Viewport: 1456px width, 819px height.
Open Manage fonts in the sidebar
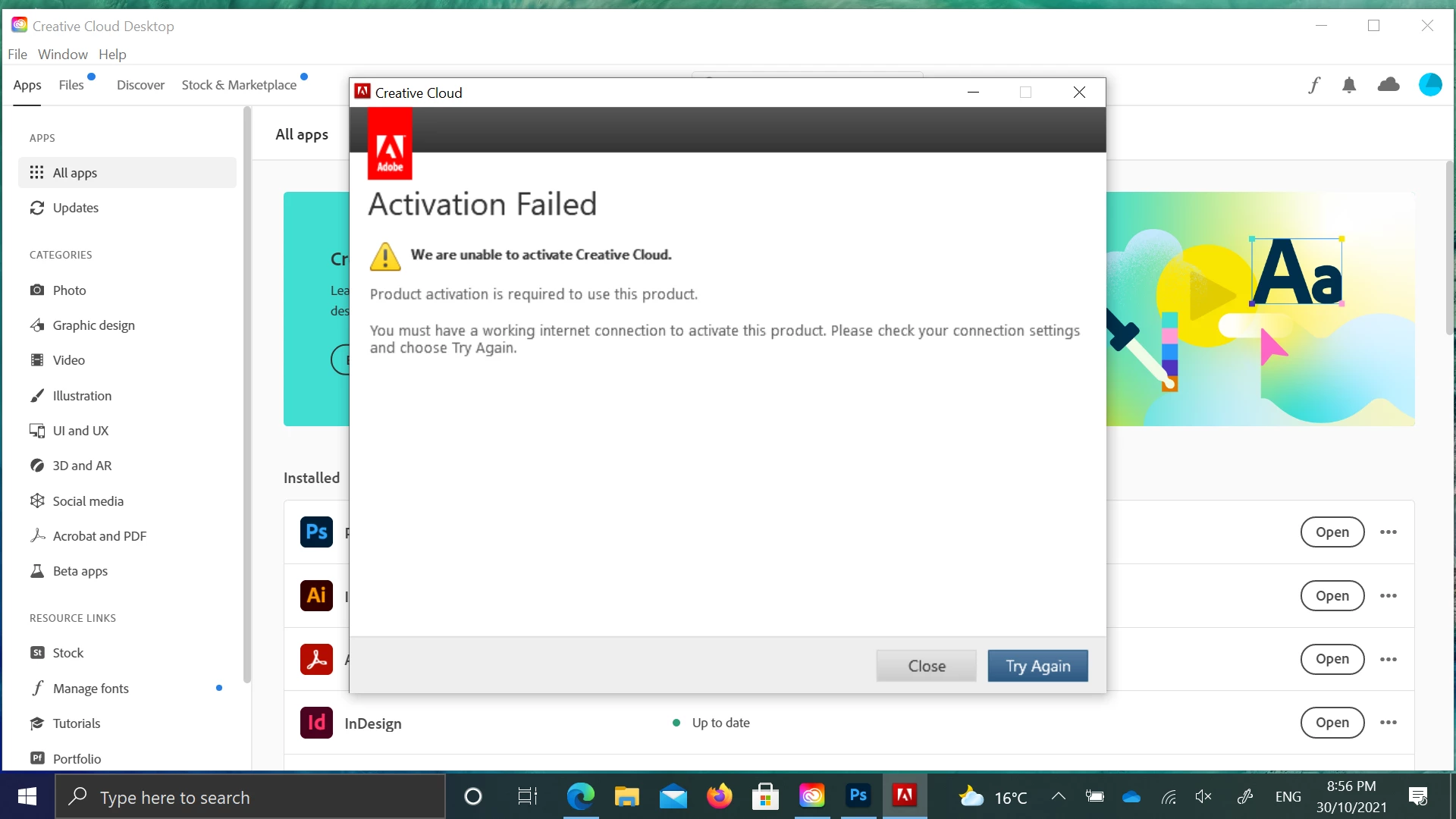[x=90, y=689]
